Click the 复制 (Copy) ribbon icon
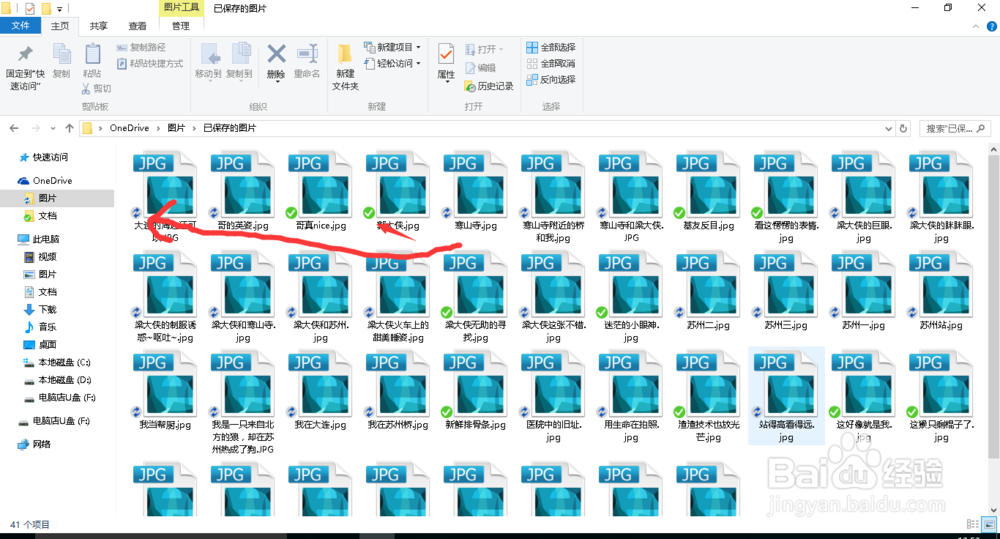 tap(61, 54)
